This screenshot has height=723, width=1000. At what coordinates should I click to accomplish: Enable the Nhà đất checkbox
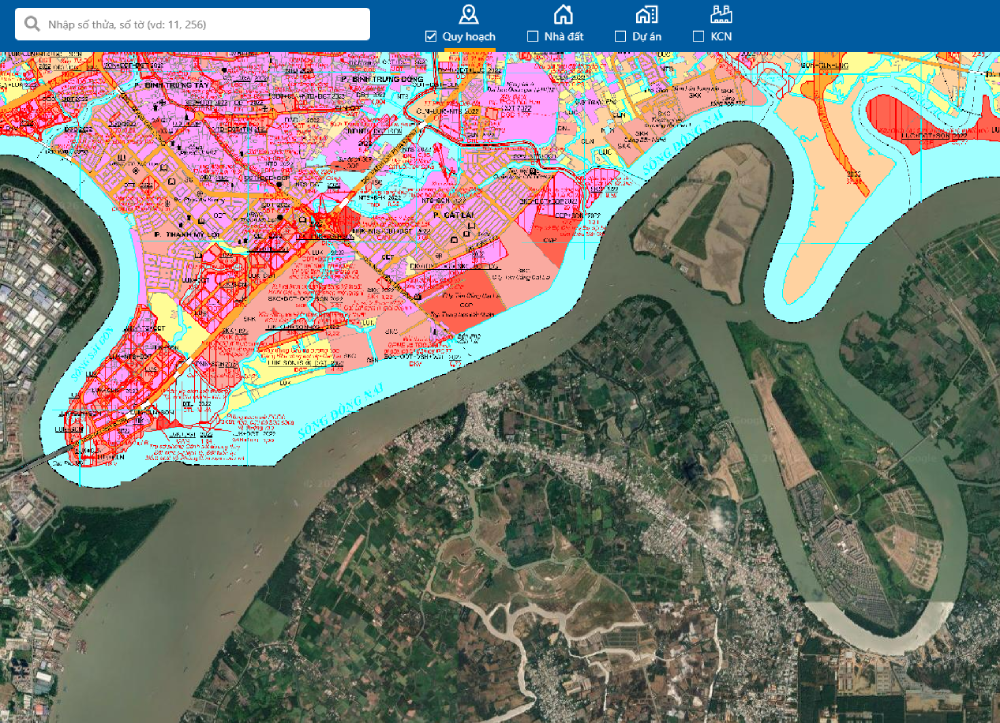click(x=533, y=37)
